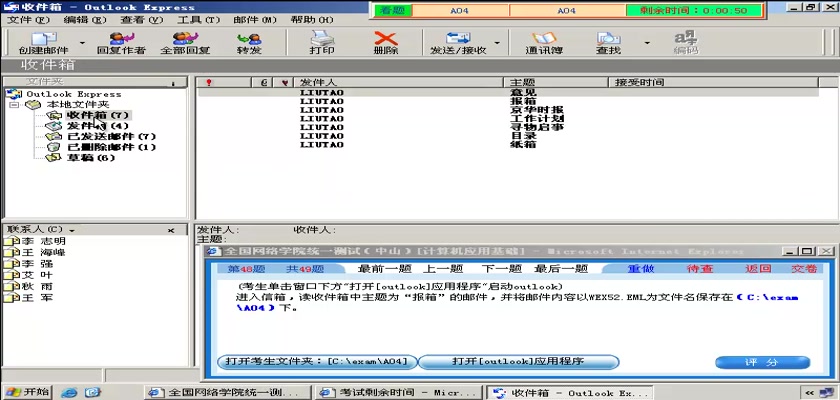Click the 打印 printer icon

[322, 43]
